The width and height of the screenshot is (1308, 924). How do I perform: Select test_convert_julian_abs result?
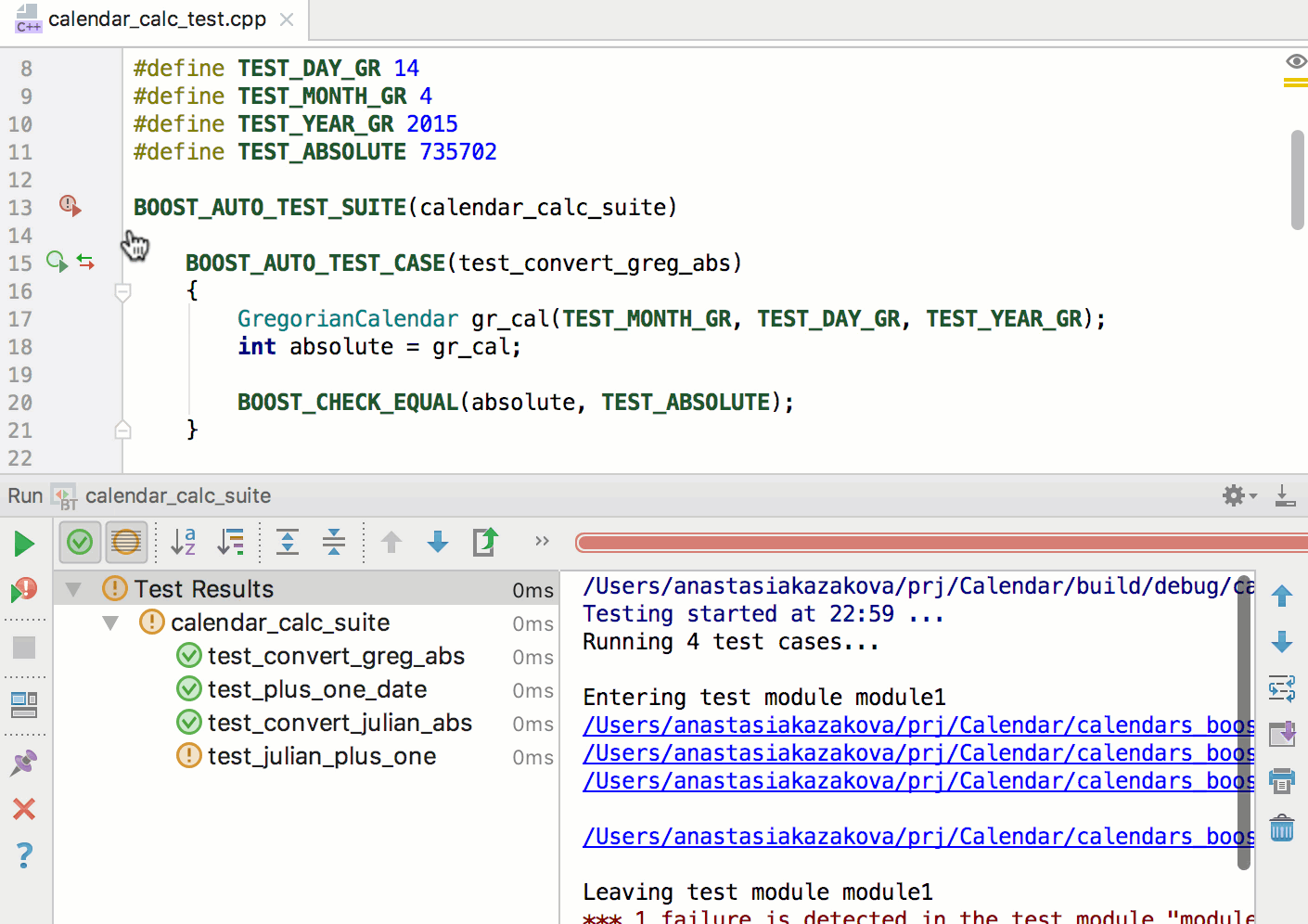[340, 723]
